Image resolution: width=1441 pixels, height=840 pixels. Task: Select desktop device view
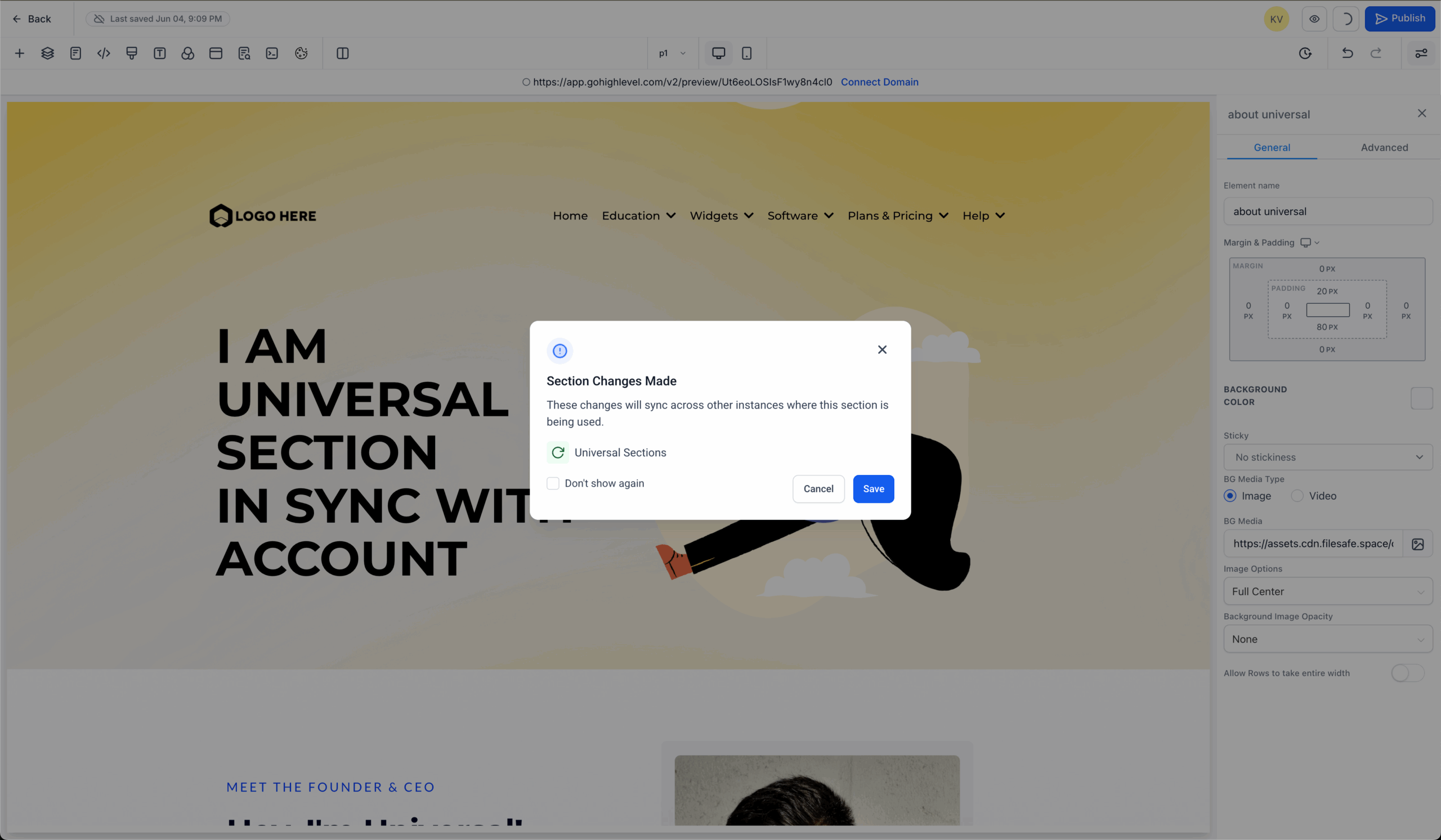click(x=718, y=53)
